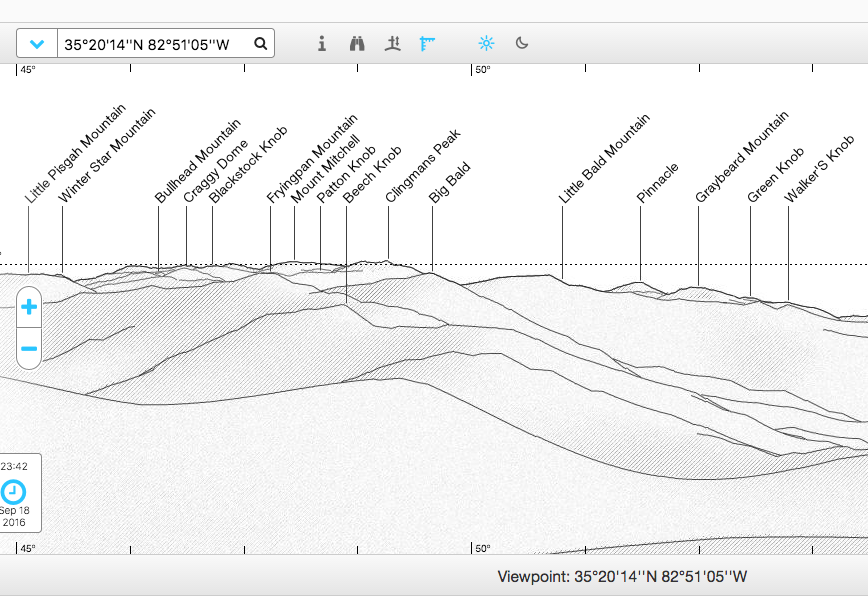Select the binoculars view icon

point(357,44)
